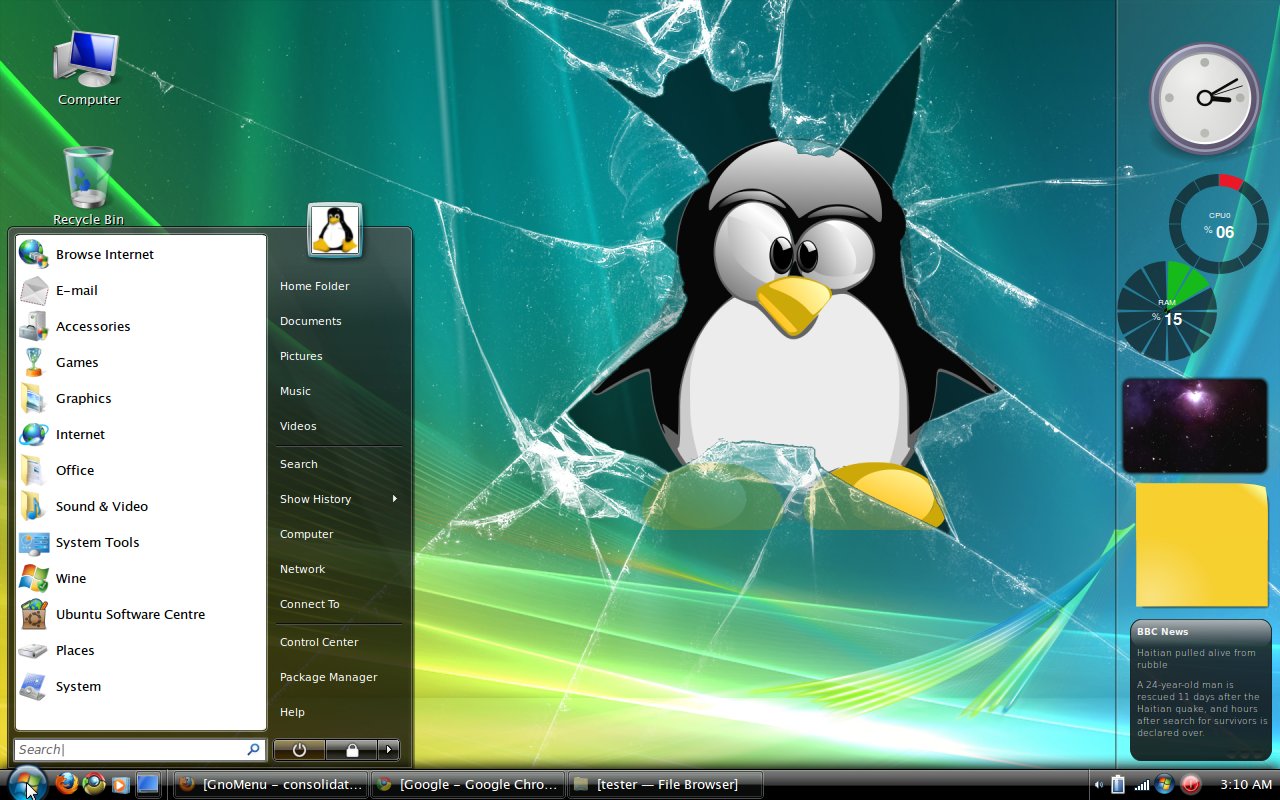
Task: Open the Sound & Video category
Action: (141, 506)
